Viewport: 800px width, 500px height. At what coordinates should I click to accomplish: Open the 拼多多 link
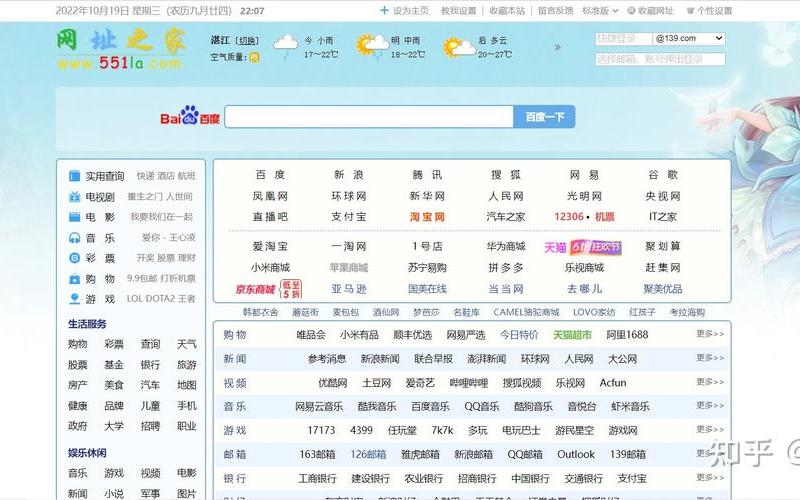pyautogui.click(x=506, y=268)
